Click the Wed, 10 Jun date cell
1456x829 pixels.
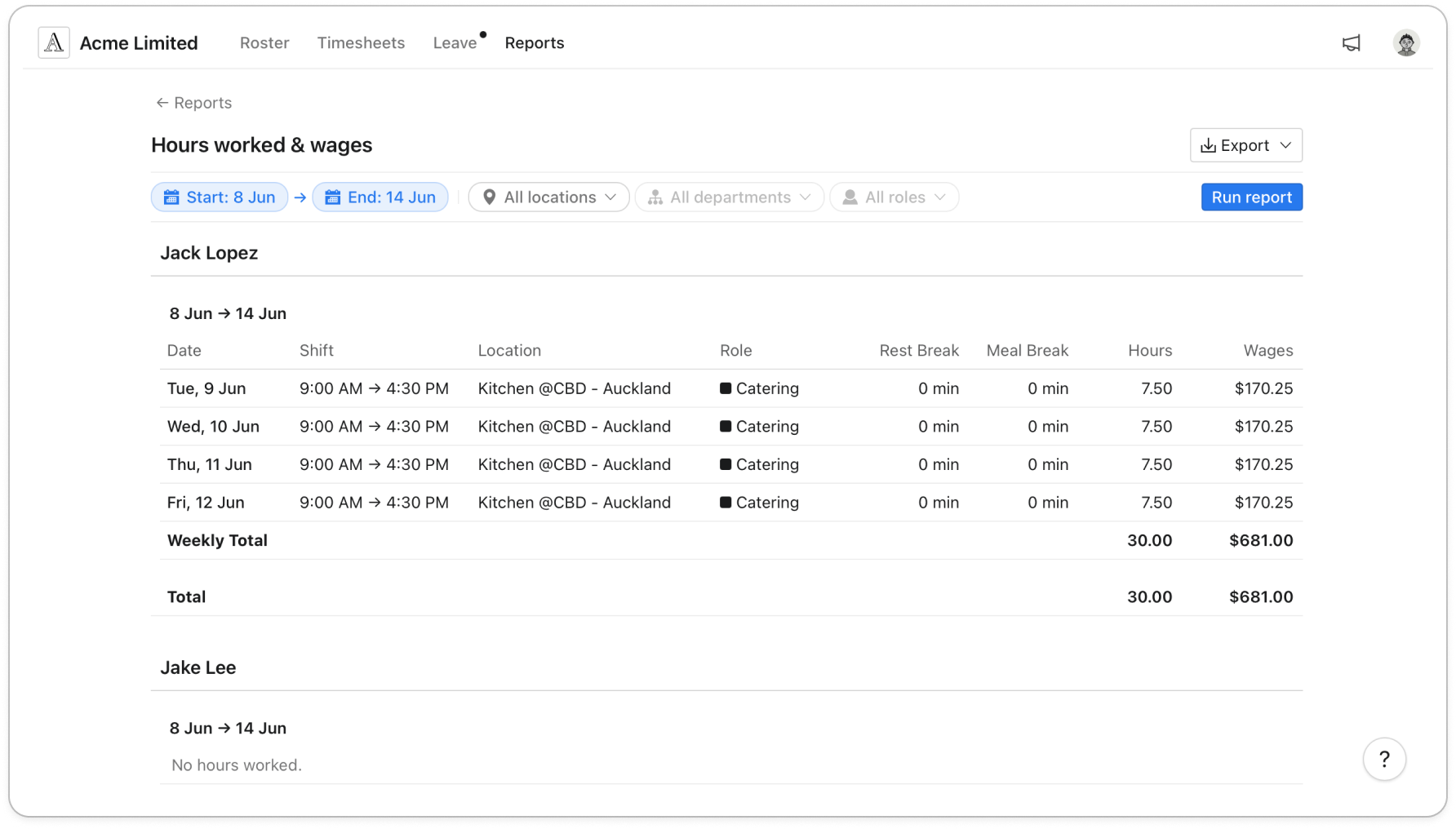pyautogui.click(x=213, y=427)
